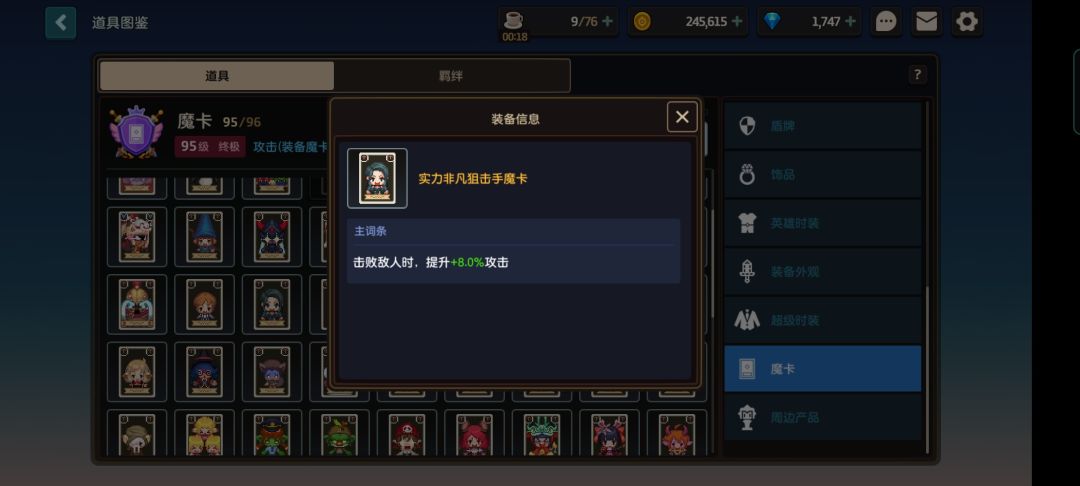This screenshot has width=1080, height=486.
Task: Switch to the 羁绊 tab
Action: tap(451, 76)
